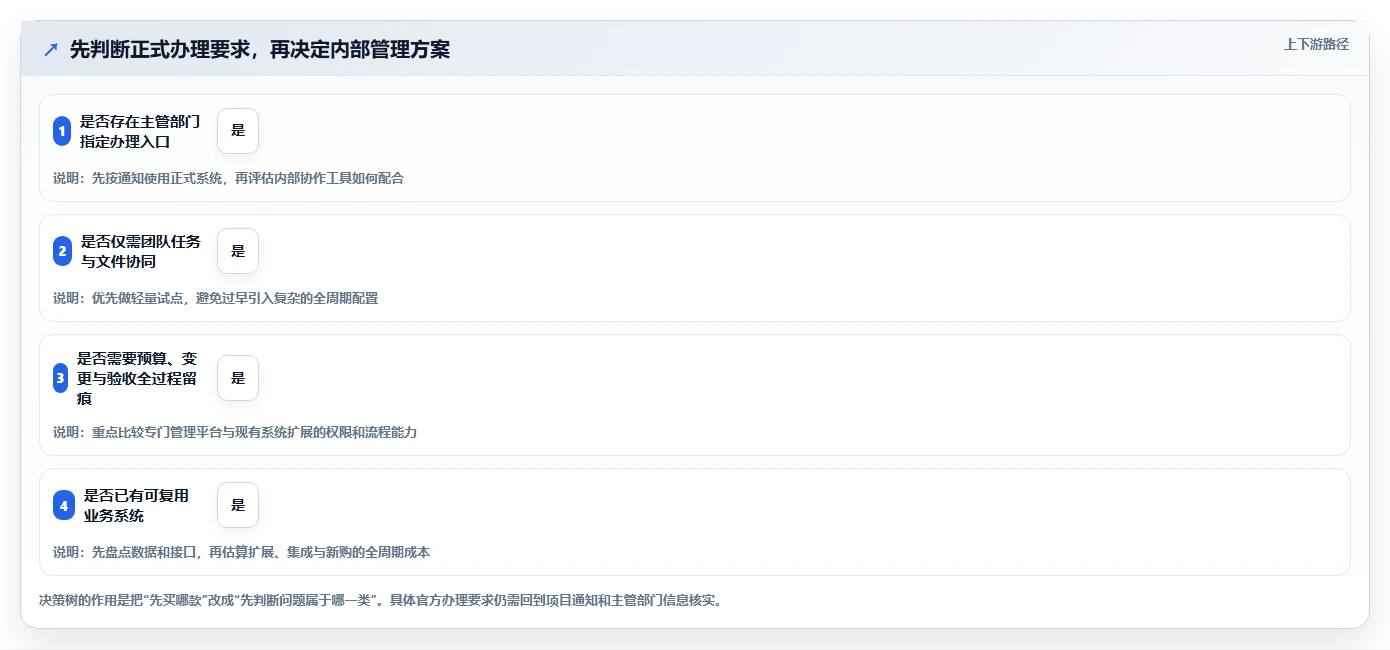Image resolution: width=1390 pixels, height=650 pixels.
Task: Choose 是 for 预算、变更与验收全过程留痕
Action: point(238,378)
